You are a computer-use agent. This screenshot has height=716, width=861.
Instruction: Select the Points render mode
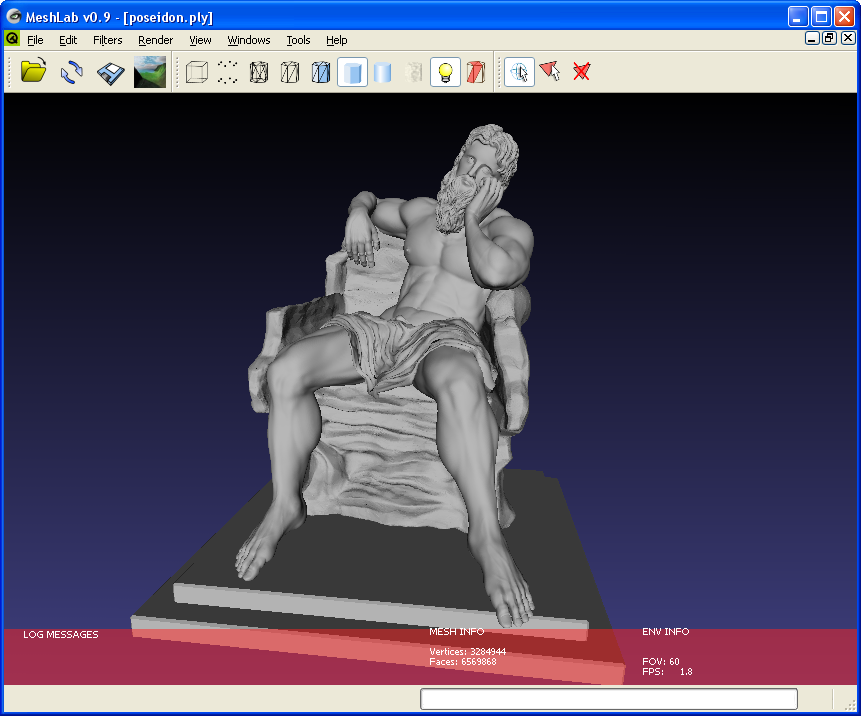coord(228,72)
